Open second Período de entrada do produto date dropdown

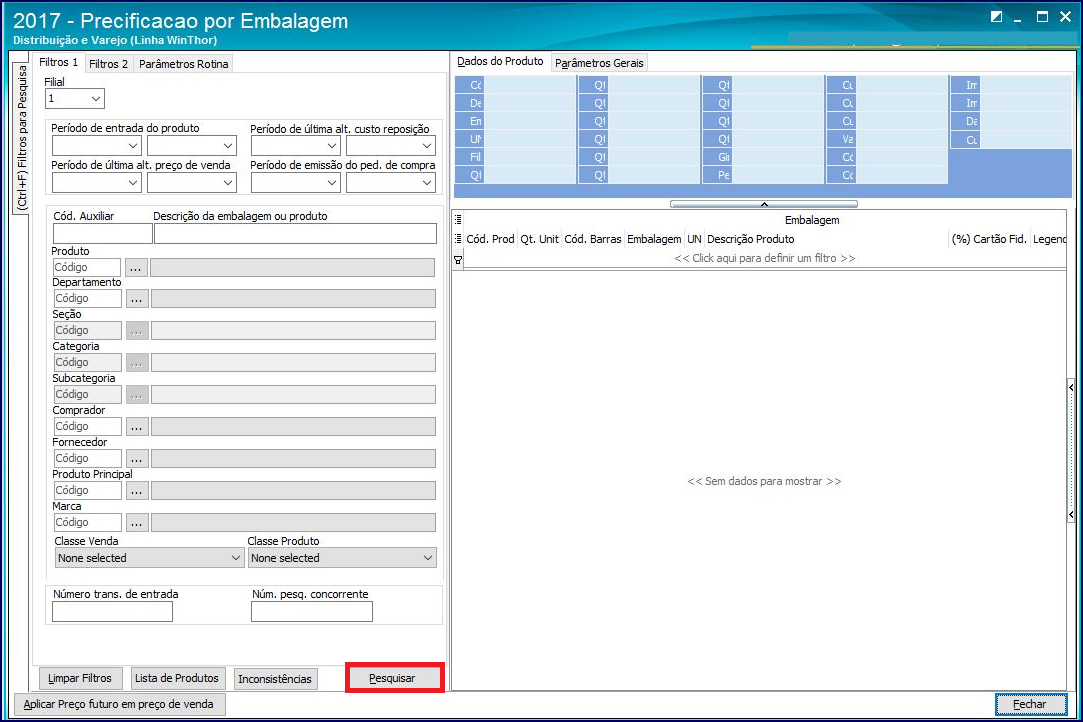pos(228,146)
